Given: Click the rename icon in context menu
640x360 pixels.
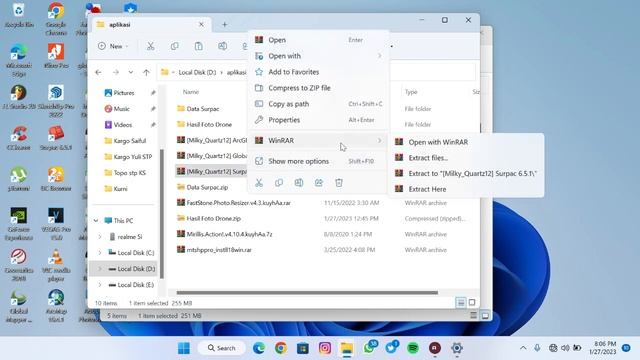Looking at the screenshot, I should [299, 182].
